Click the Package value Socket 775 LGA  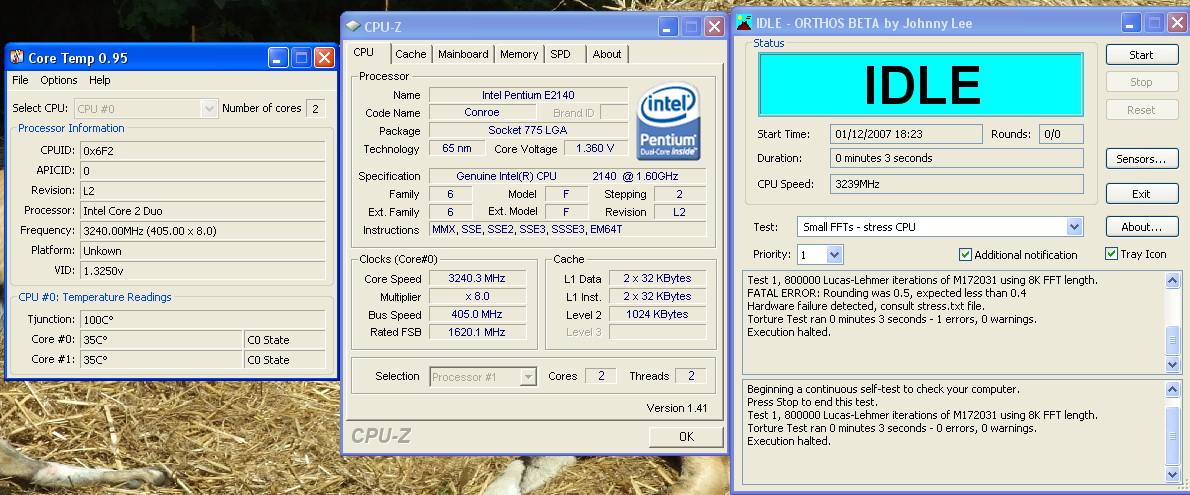point(529,131)
